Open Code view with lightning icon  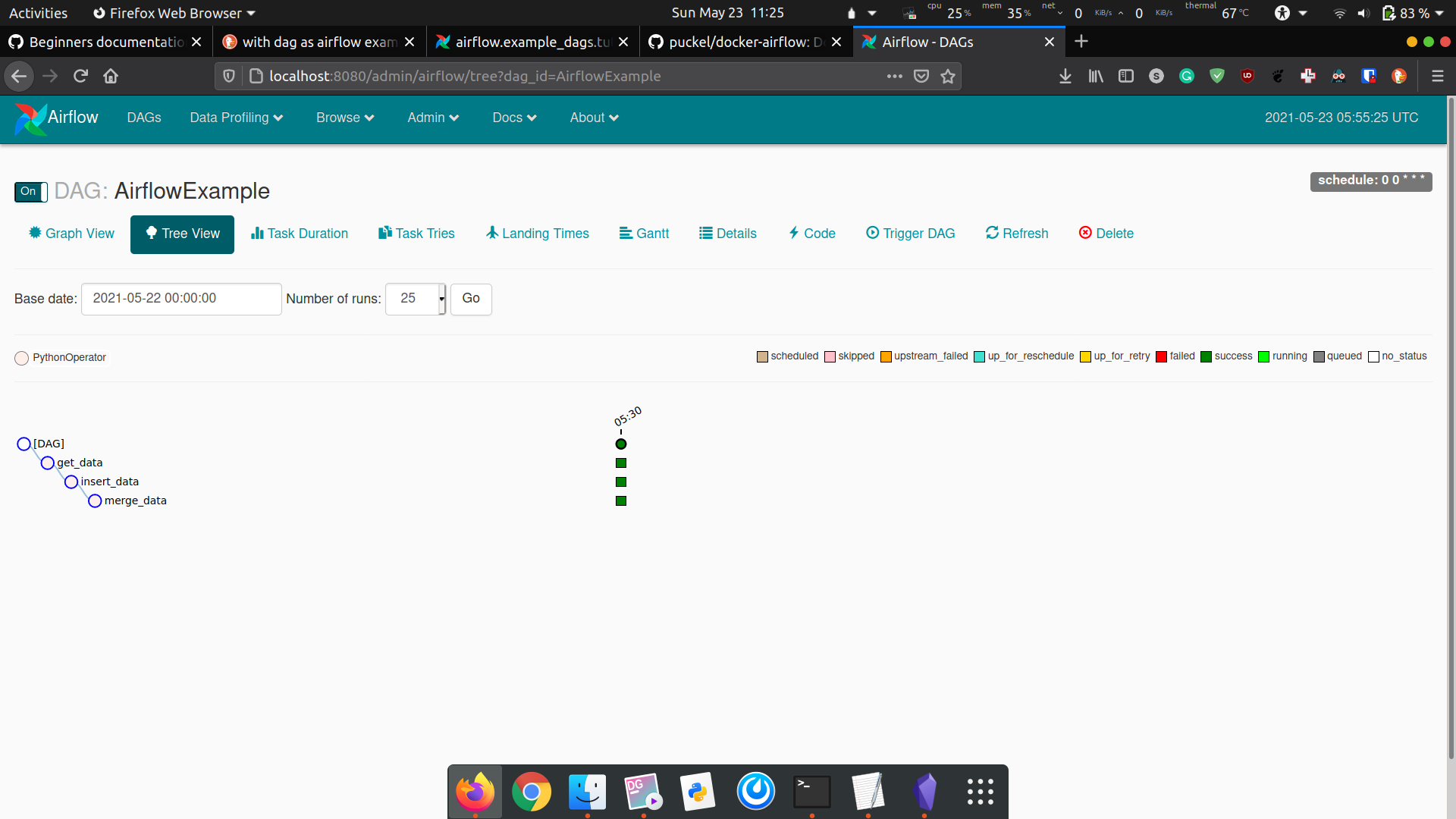tap(794, 233)
